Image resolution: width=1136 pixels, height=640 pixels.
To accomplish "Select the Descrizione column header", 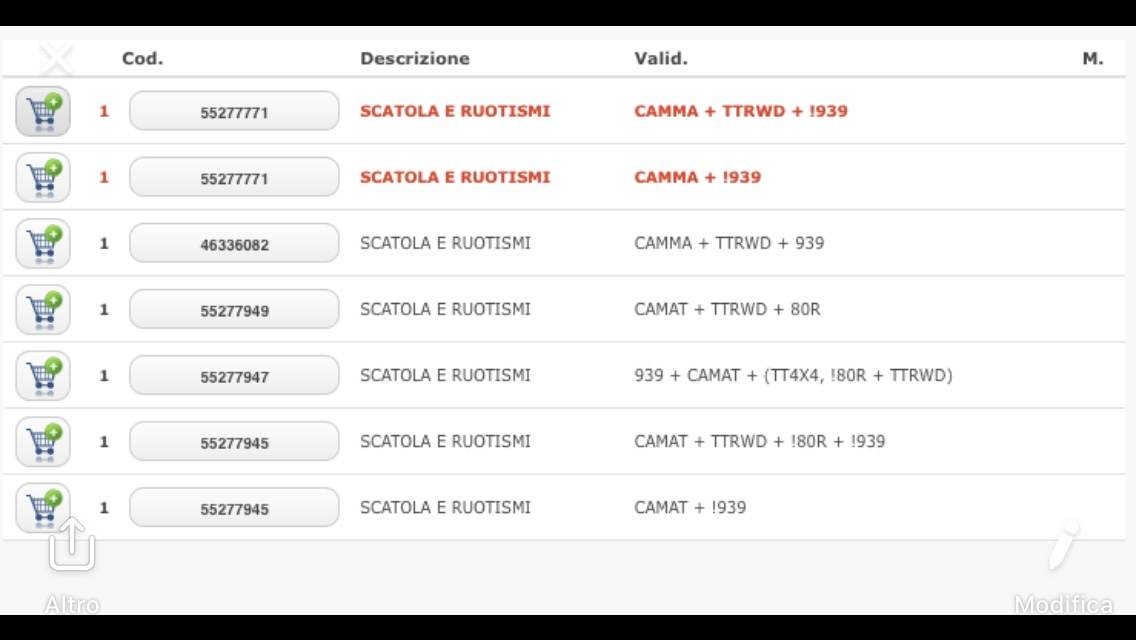I will tap(414, 58).
